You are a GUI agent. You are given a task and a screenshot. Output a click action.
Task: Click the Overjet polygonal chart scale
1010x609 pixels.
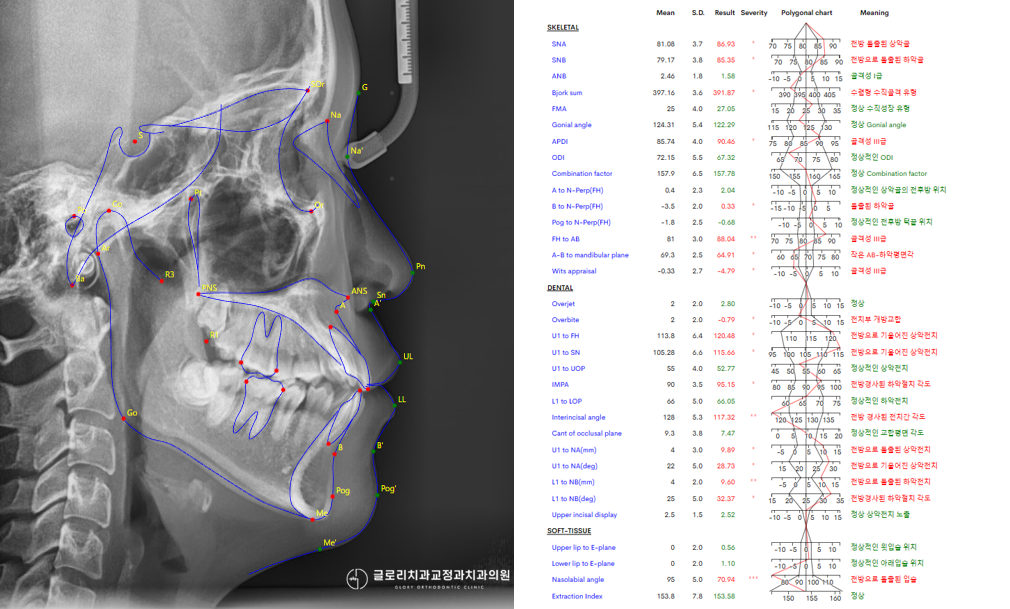[805, 304]
